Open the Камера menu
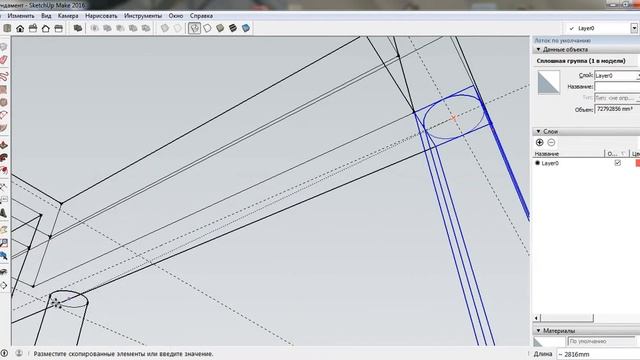 [68, 16]
